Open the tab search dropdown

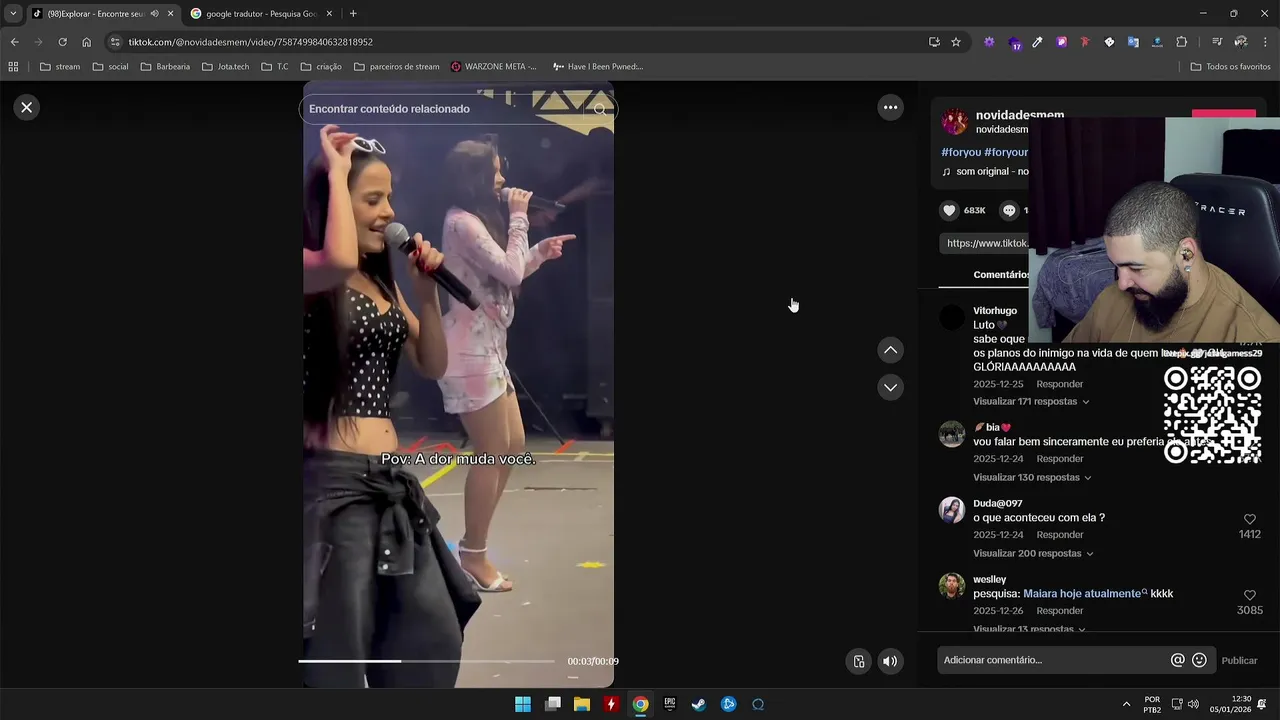coord(12,14)
